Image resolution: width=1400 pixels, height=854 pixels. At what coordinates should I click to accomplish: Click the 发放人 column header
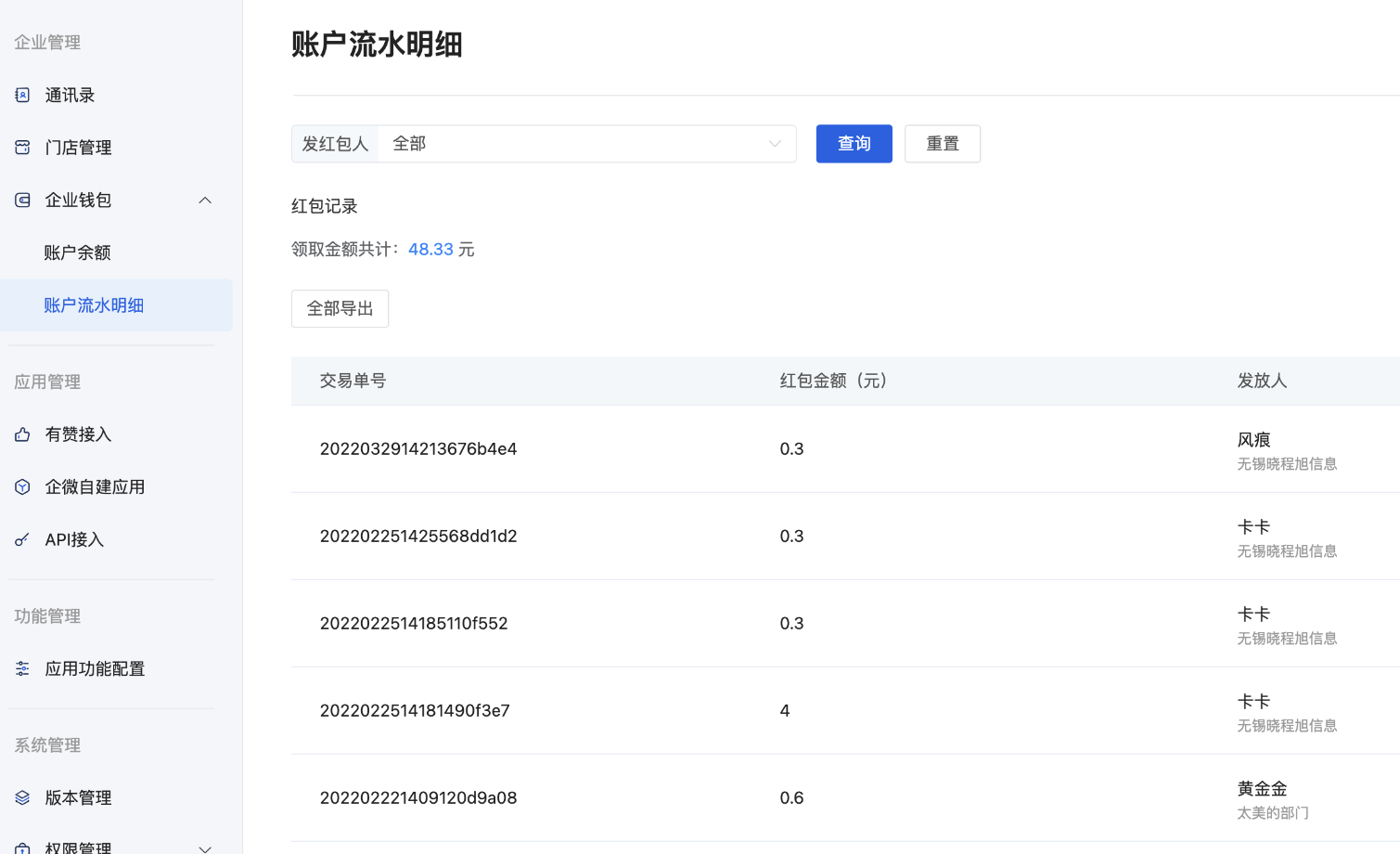pyautogui.click(x=1263, y=381)
